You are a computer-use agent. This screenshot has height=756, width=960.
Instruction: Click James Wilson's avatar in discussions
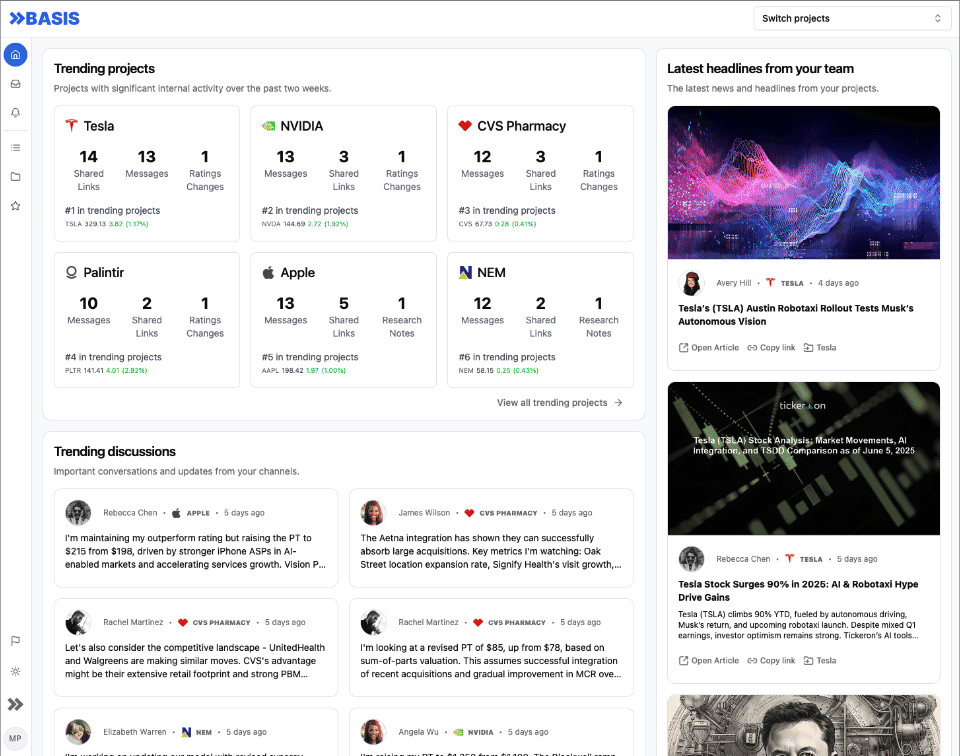pos(373,513)
